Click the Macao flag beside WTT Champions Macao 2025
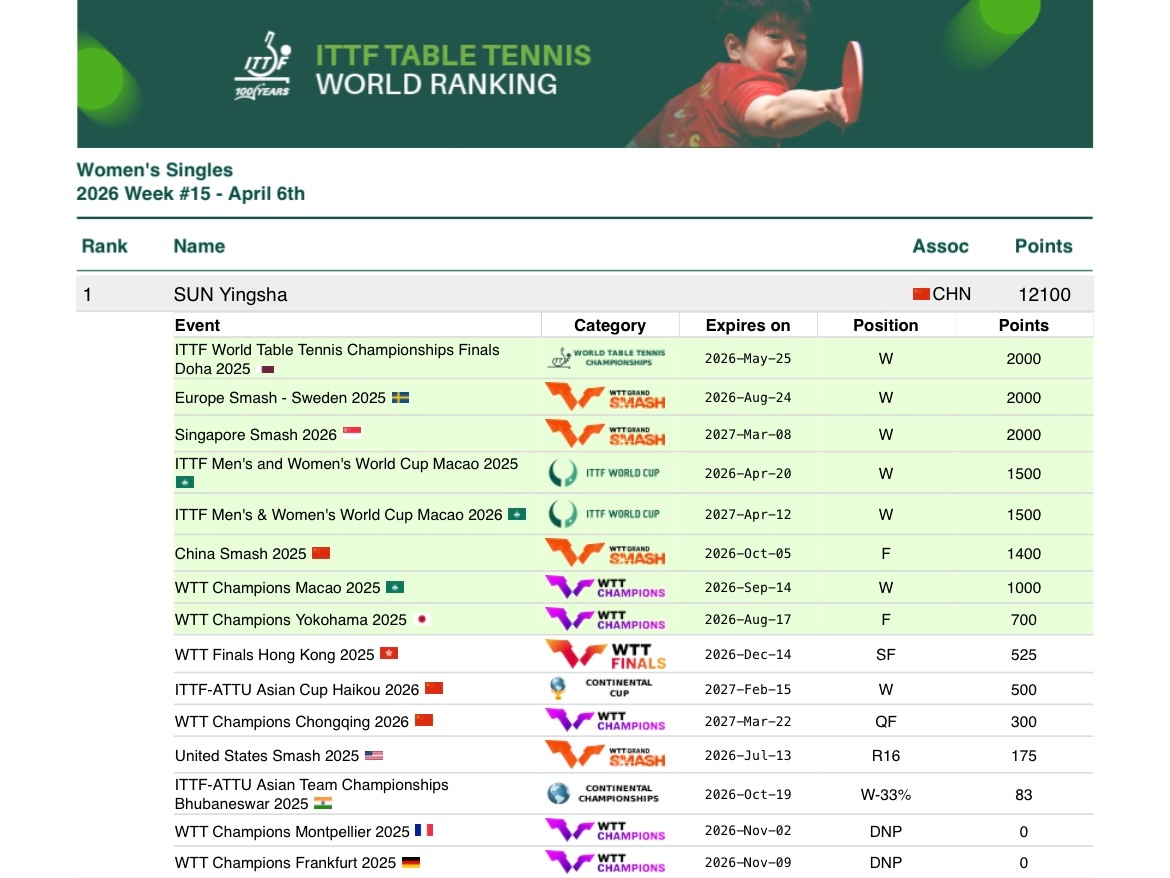The width and height of the screenshot is (1170, 878). point(395,587)
